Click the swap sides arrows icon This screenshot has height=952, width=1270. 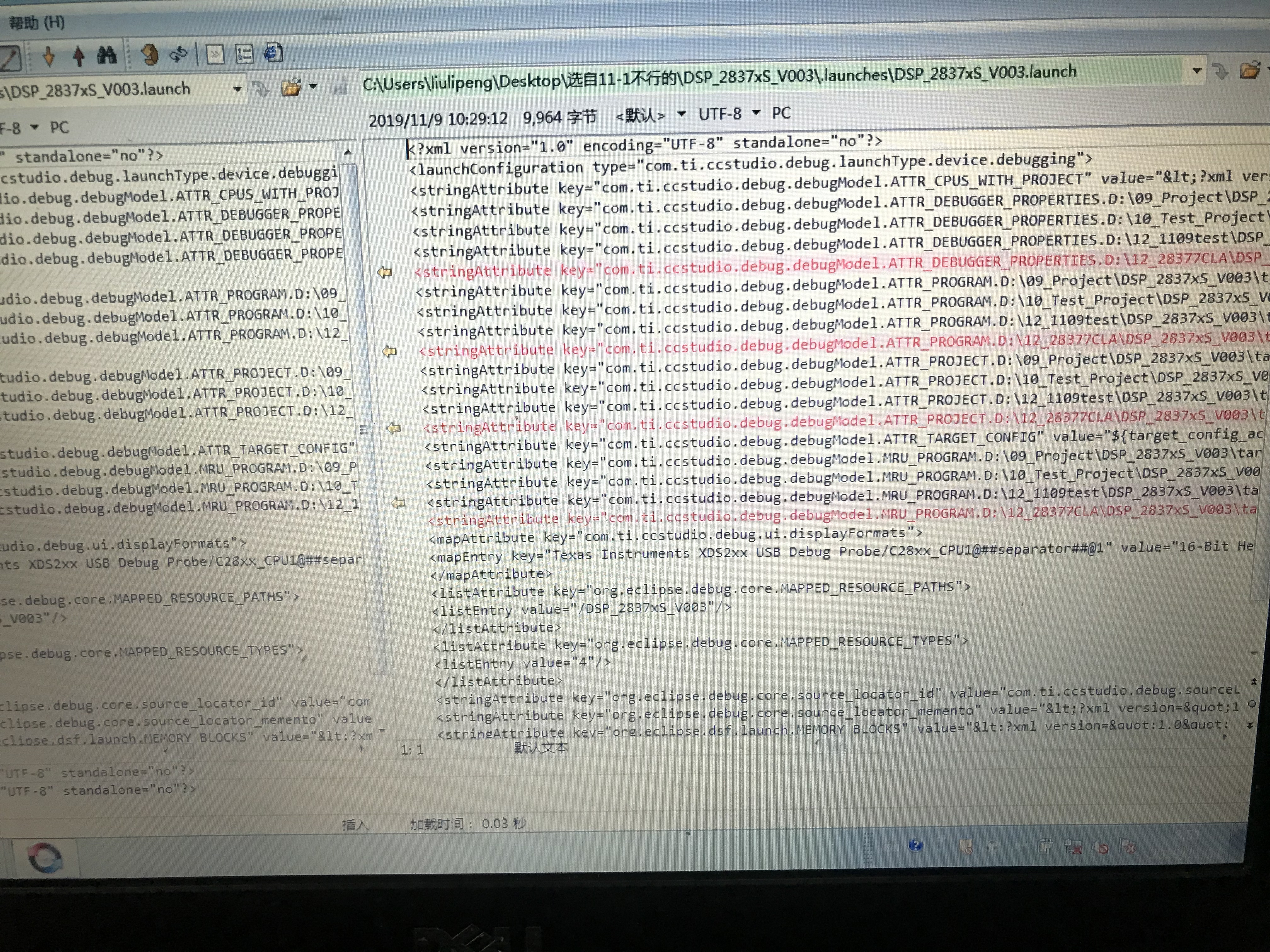click(x=179, y=55)
